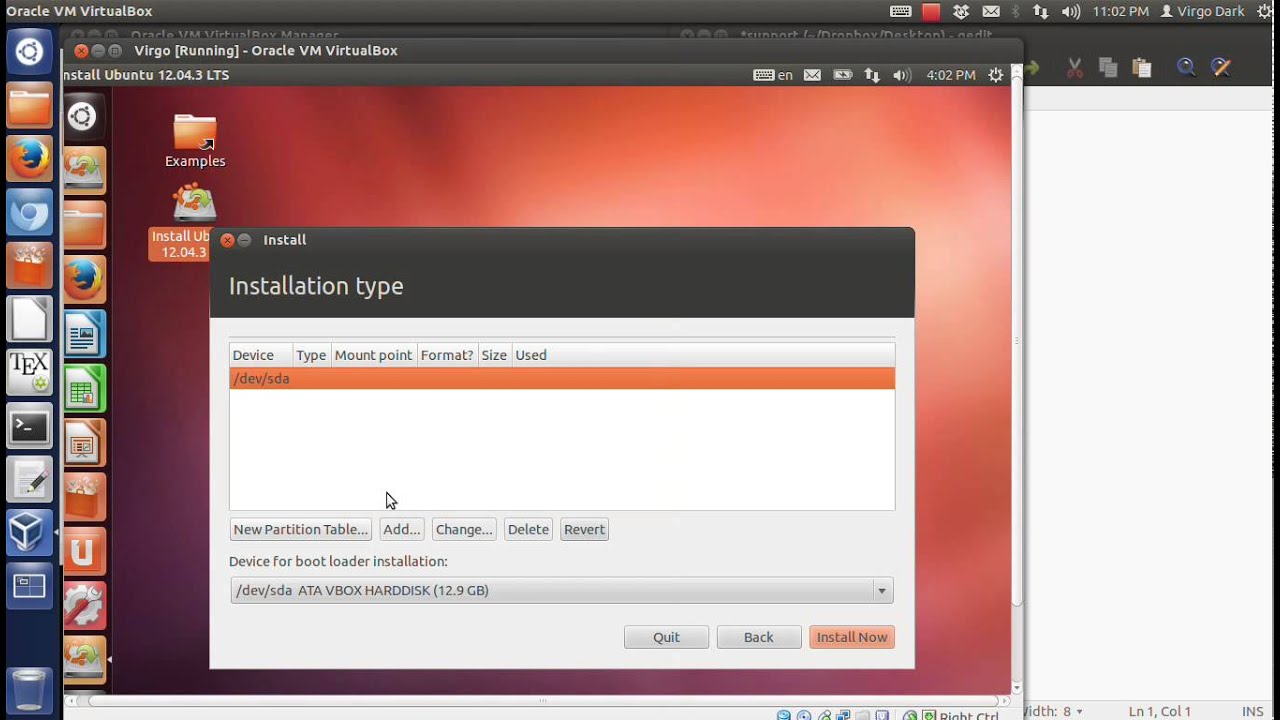This screenshot has height=720, width=1280.
Task: Click the Change... partition button
Action: point(464,529)
